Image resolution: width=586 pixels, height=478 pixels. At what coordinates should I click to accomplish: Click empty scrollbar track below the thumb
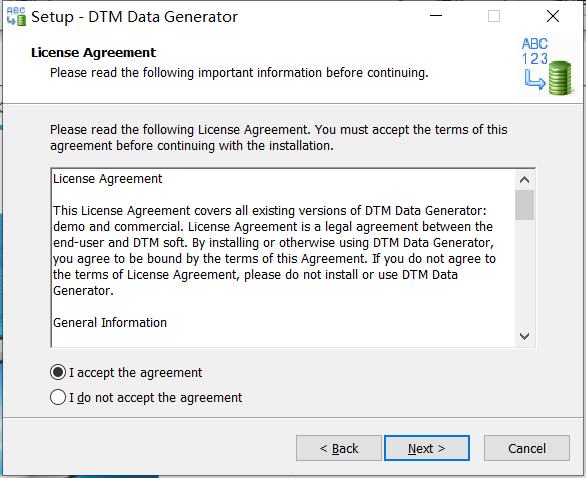click(x=524, y=273)
